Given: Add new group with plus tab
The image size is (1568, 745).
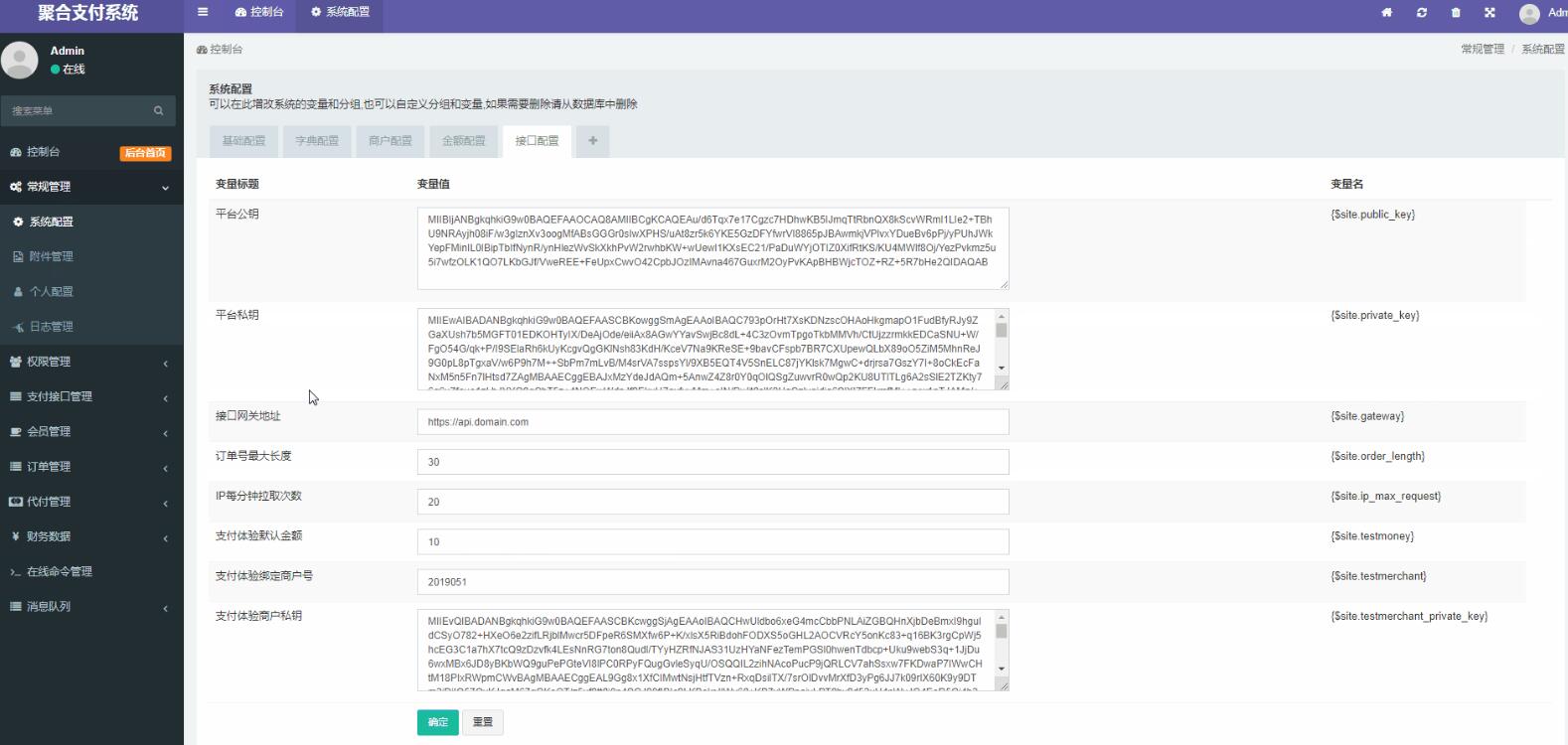Looking at the screenshot, I should [x=593, y=141].
